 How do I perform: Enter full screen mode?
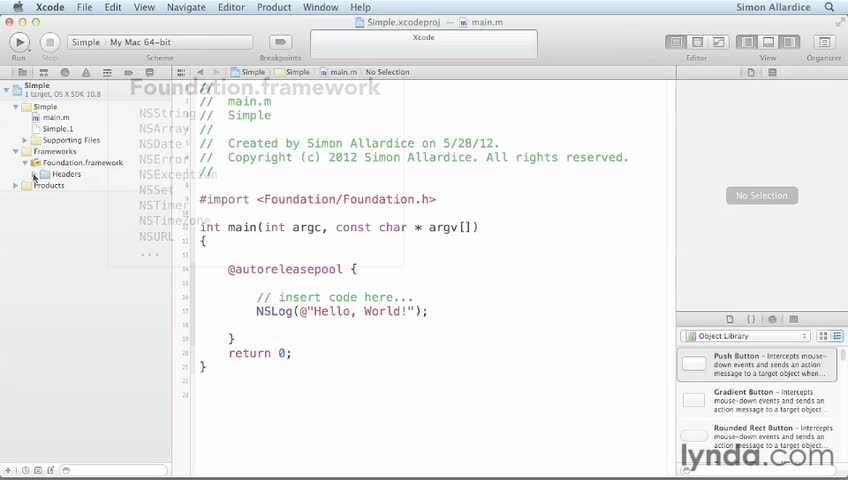point(839,22)
